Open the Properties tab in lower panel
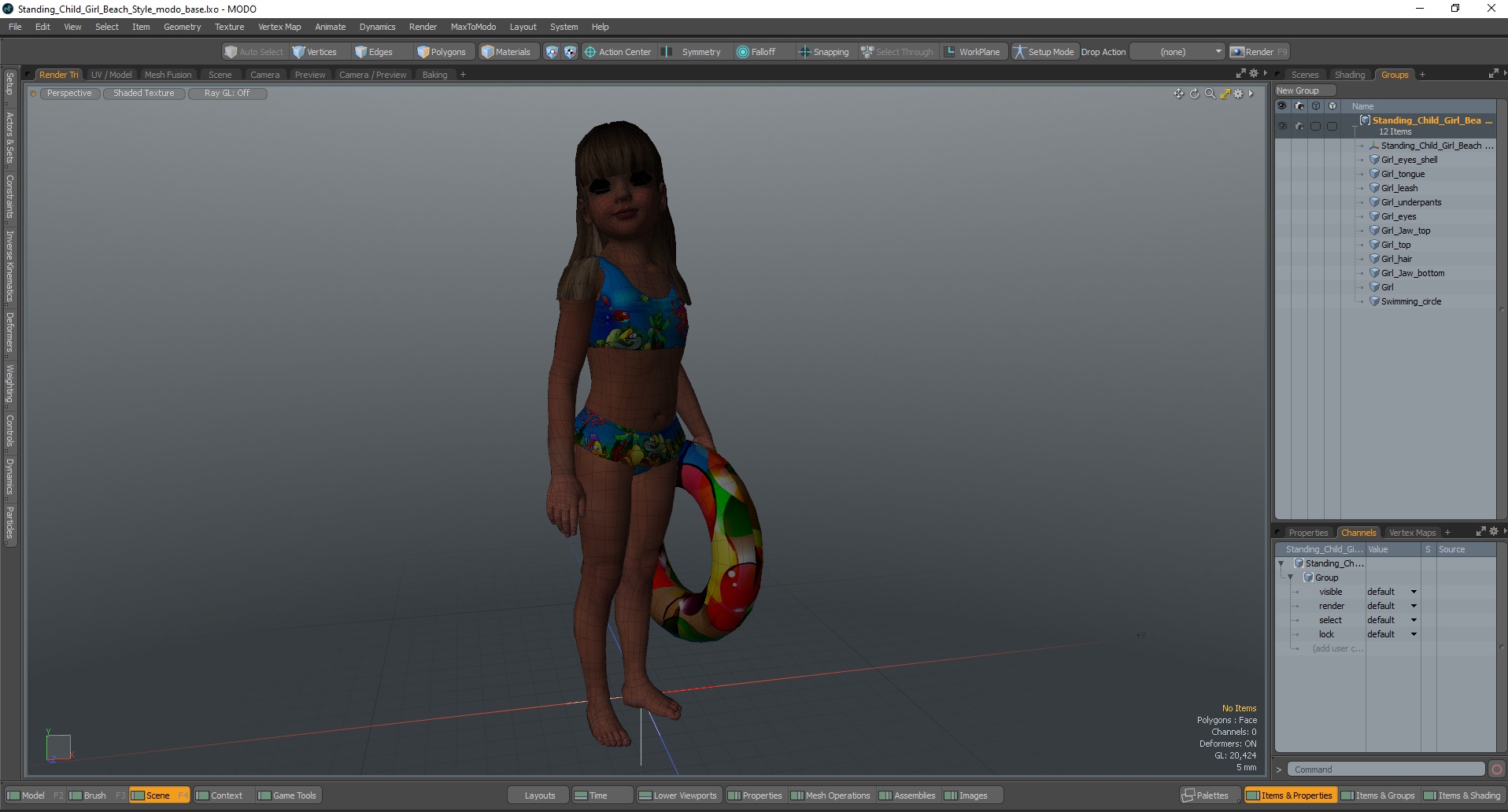The image size is (1508, 812). [x=1308, y=533]
